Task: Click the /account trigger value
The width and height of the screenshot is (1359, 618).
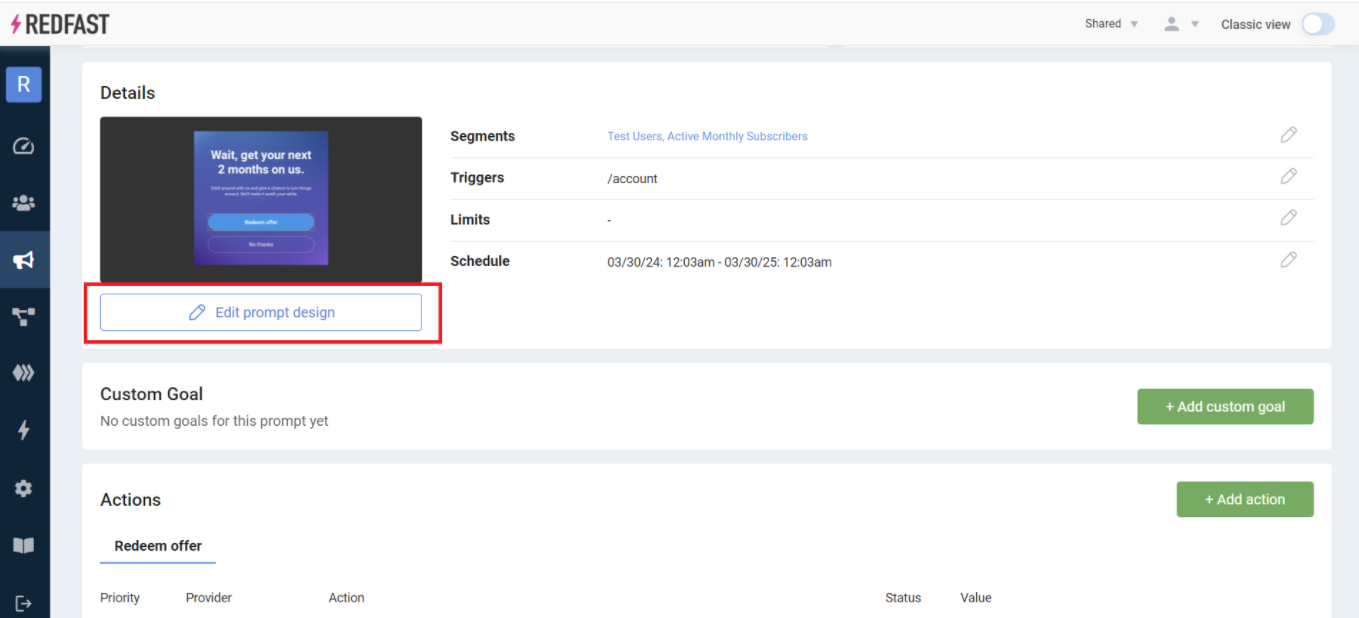Action: click(x=632, y=179)
